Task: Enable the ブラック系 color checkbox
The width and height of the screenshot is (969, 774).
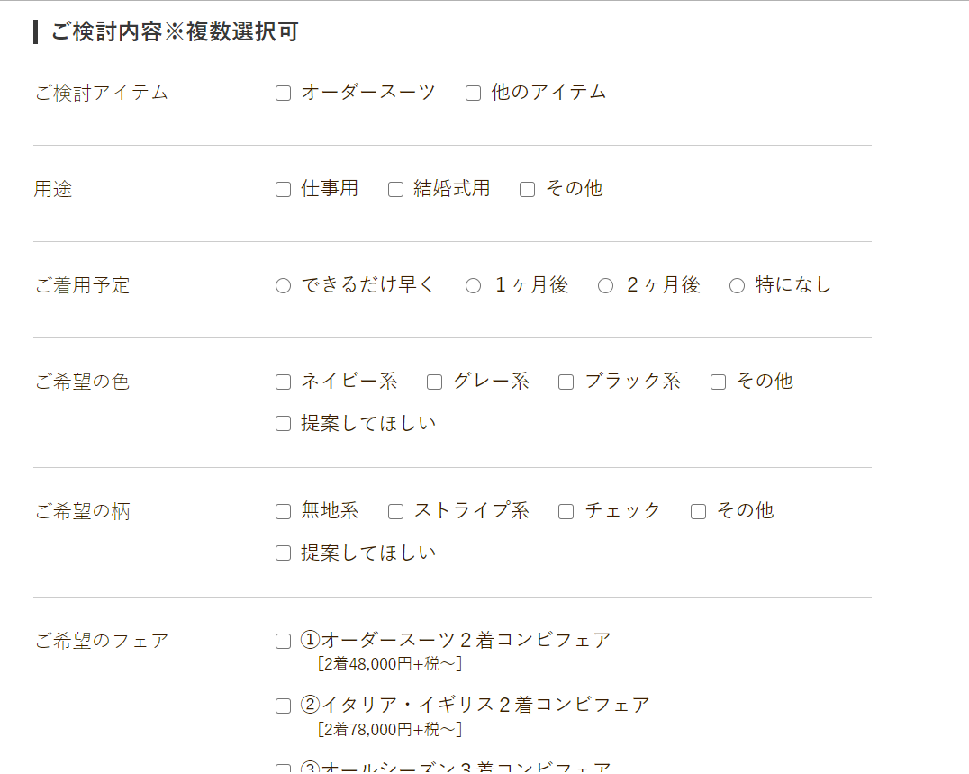Action: pyautogui.click(x=566, y=382)
